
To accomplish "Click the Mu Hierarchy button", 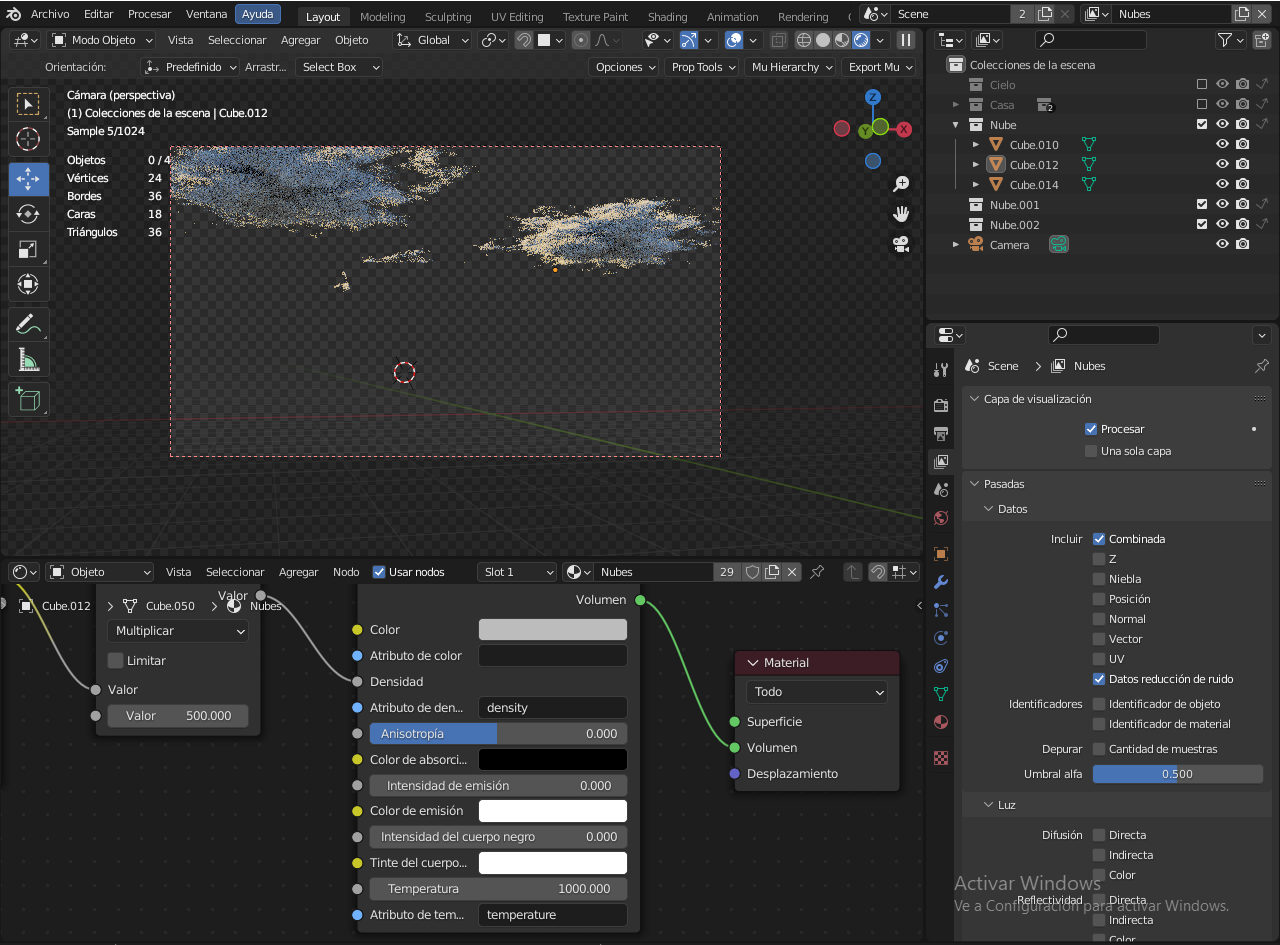I will [793, 67].
